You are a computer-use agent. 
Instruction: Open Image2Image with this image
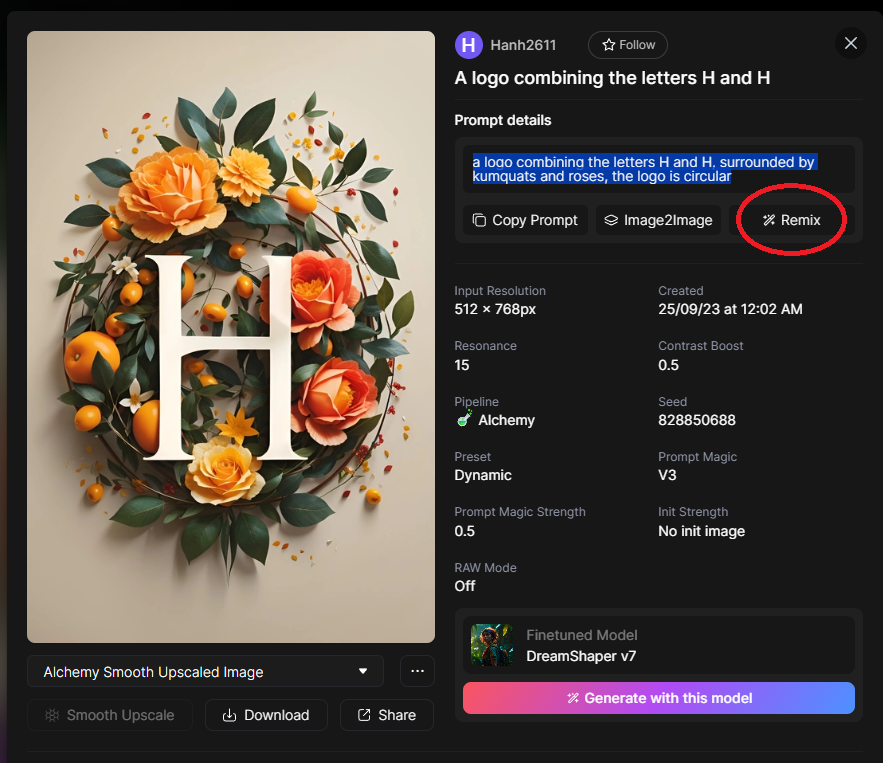tap(658, 220)
